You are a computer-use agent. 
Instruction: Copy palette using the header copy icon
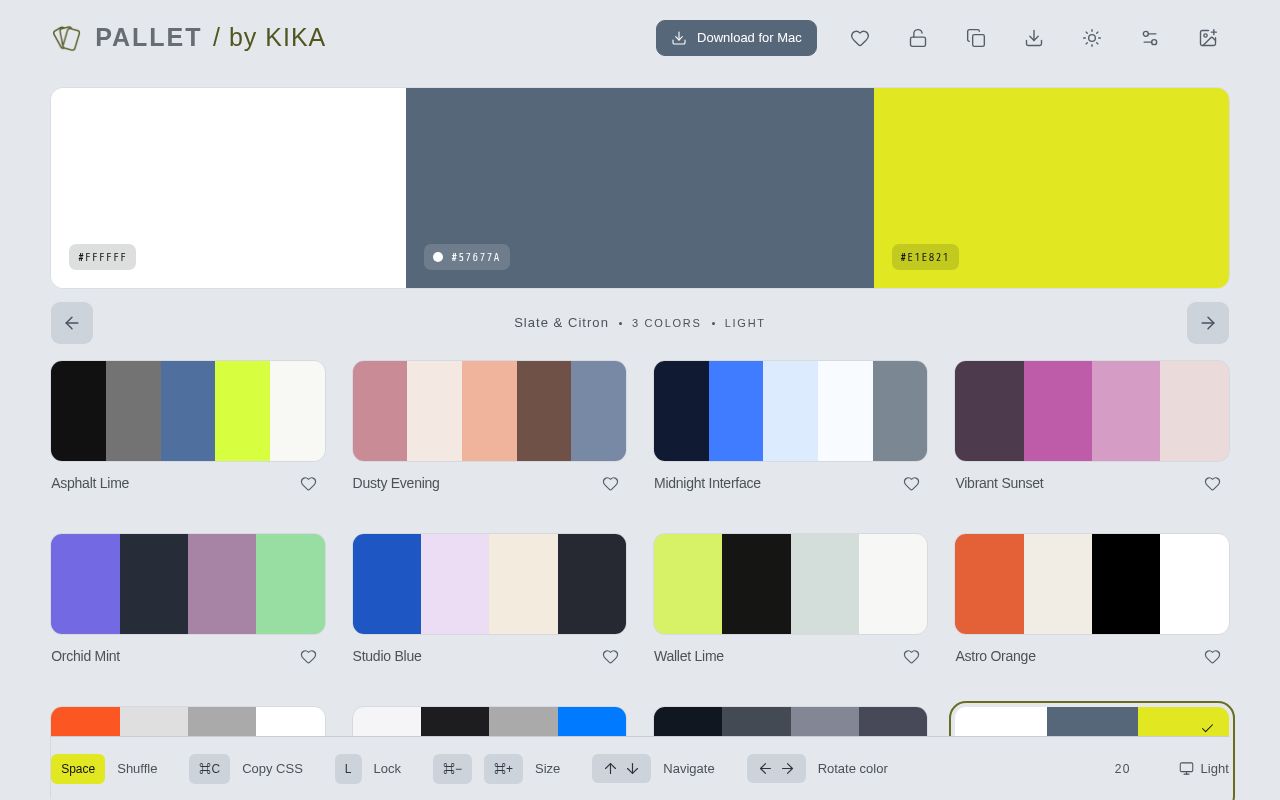pyautogui.click(x=976, y=38)
